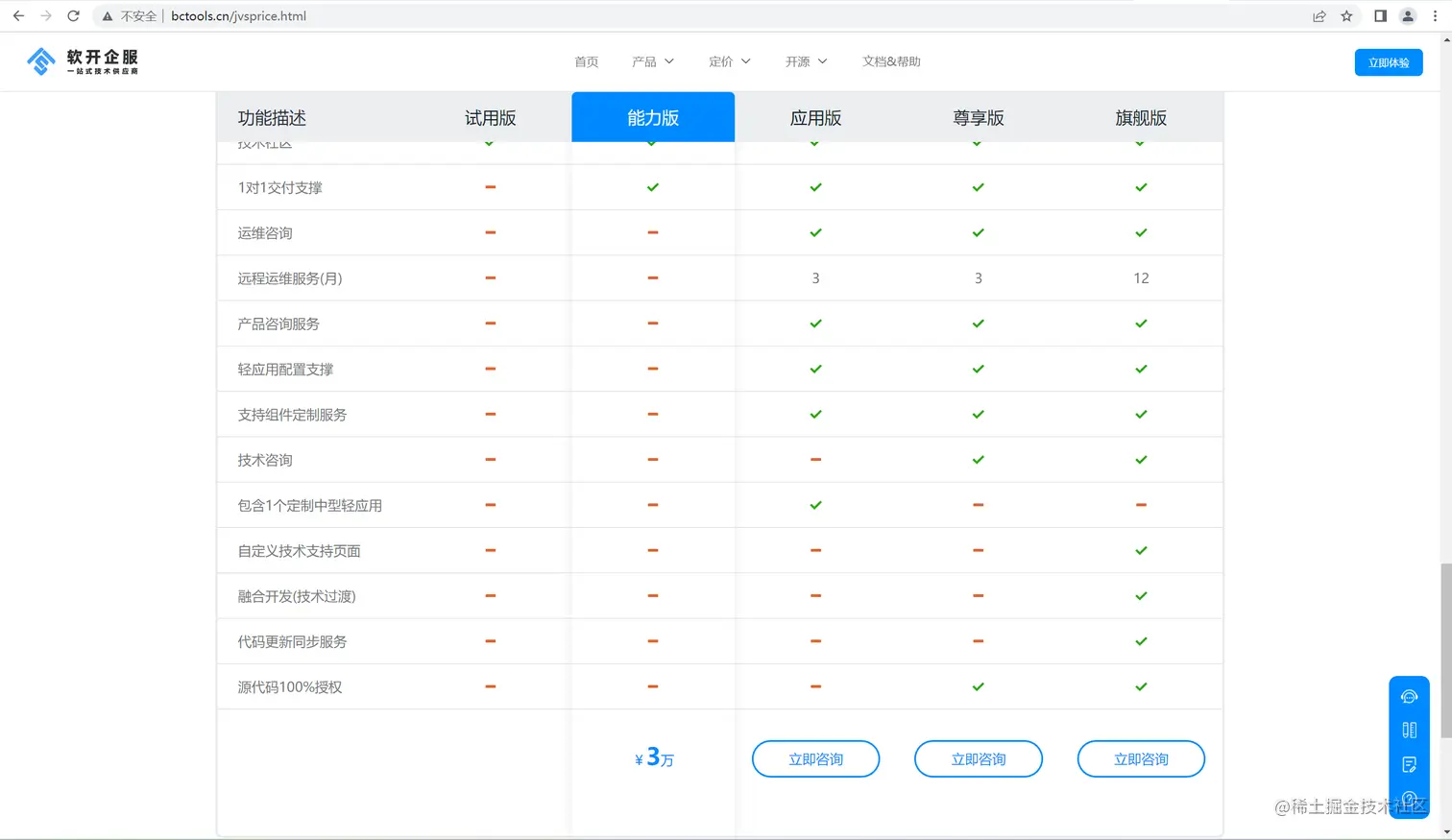The height and width of the screenshot is (840, 1452).
Task: Select the 尊享版 column header
Action: pyautogui.click(x=978, y=117)
